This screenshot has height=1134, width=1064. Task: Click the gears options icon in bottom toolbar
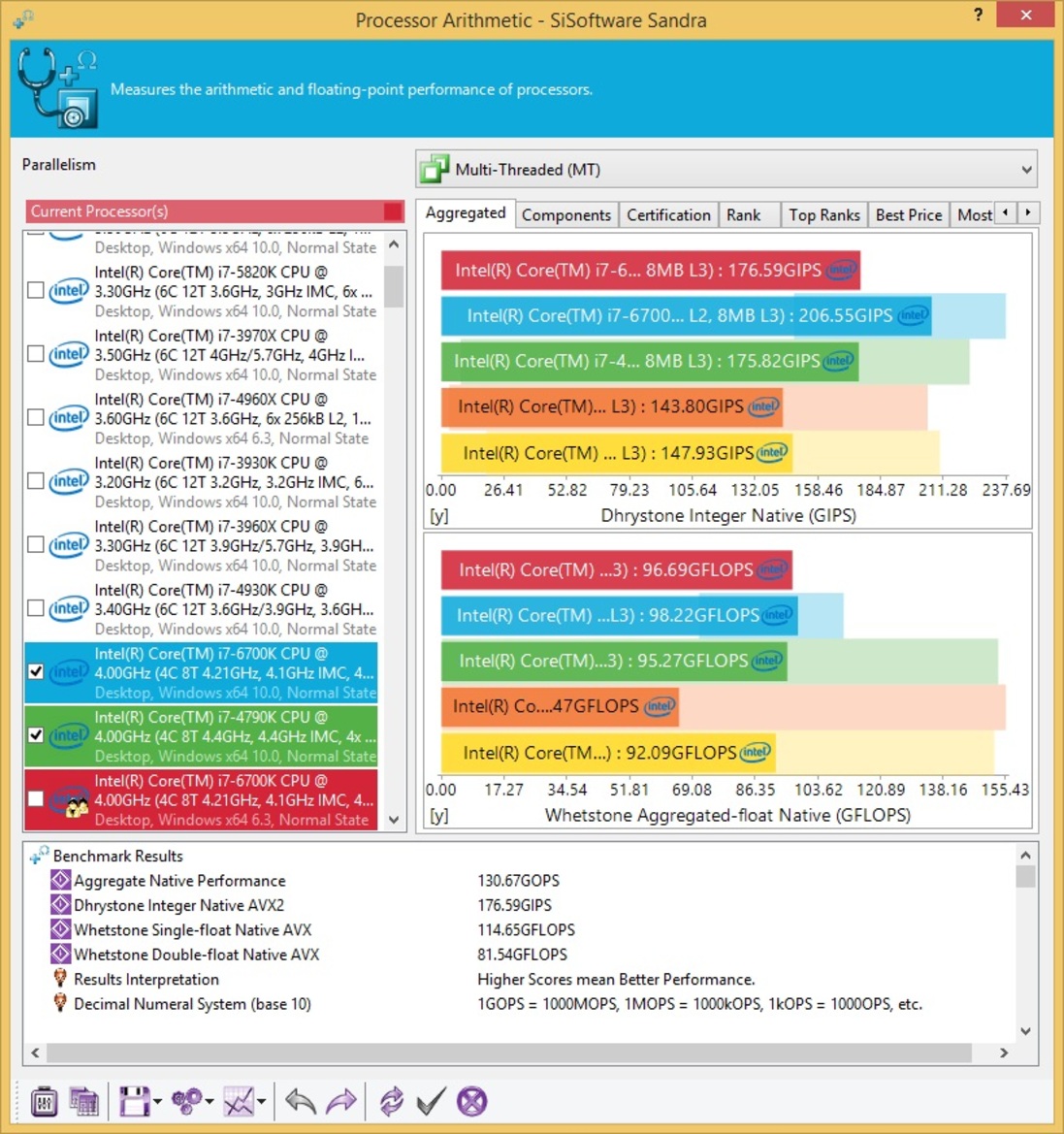coord(186,1101)
